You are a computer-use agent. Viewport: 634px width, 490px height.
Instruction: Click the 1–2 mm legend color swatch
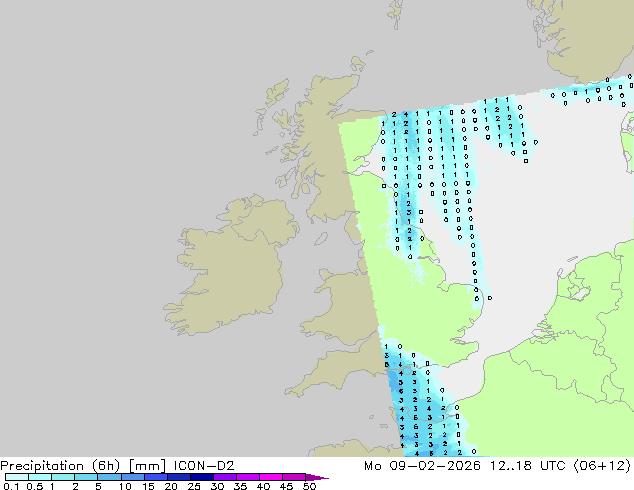pyautogui.click(x=63, y=477)
